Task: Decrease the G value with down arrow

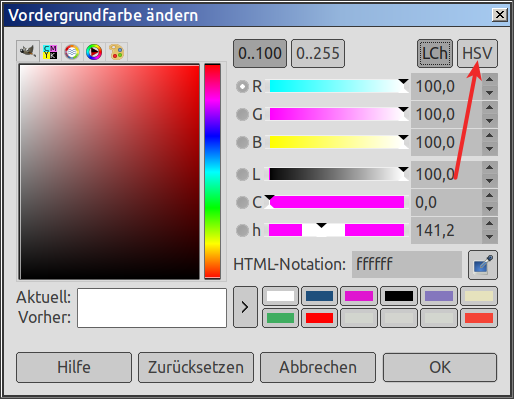Action: tap(489, 121)
